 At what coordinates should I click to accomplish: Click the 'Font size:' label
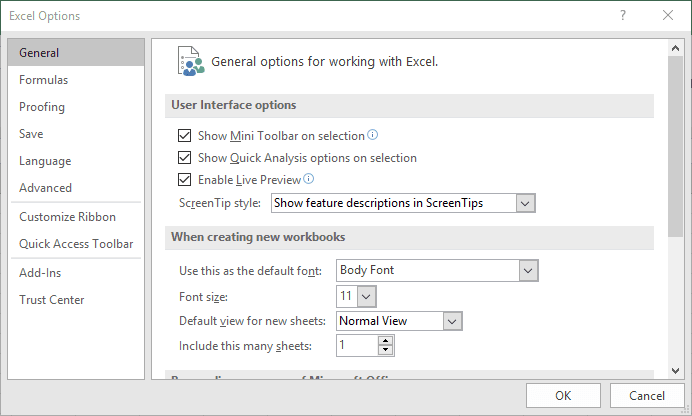click(203, 297)
